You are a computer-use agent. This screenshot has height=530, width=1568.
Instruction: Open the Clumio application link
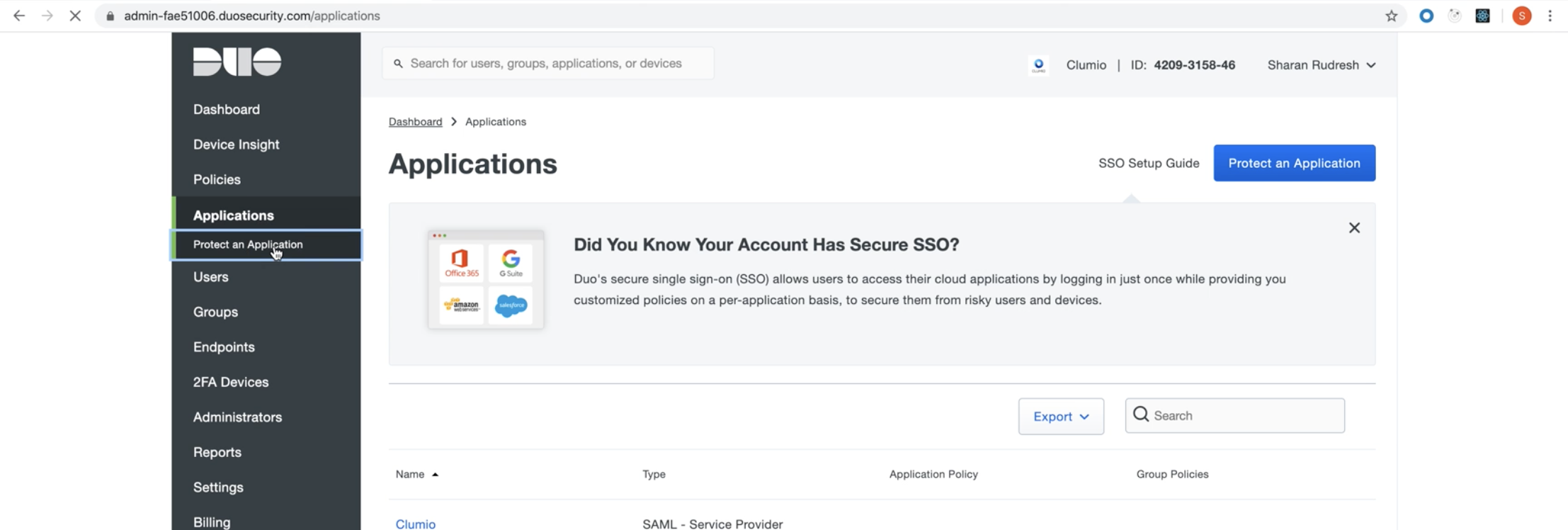point(415,524)
